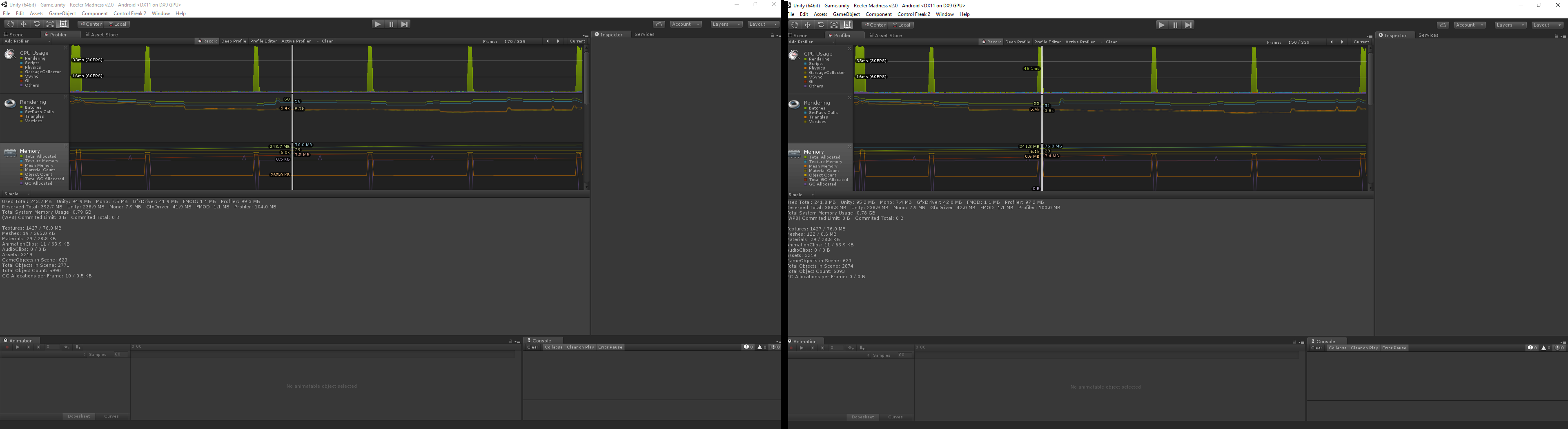This screenshot has width=1568, height=429.
Task: Select the Rotate tool in right window
Action: tap(821, 25)
